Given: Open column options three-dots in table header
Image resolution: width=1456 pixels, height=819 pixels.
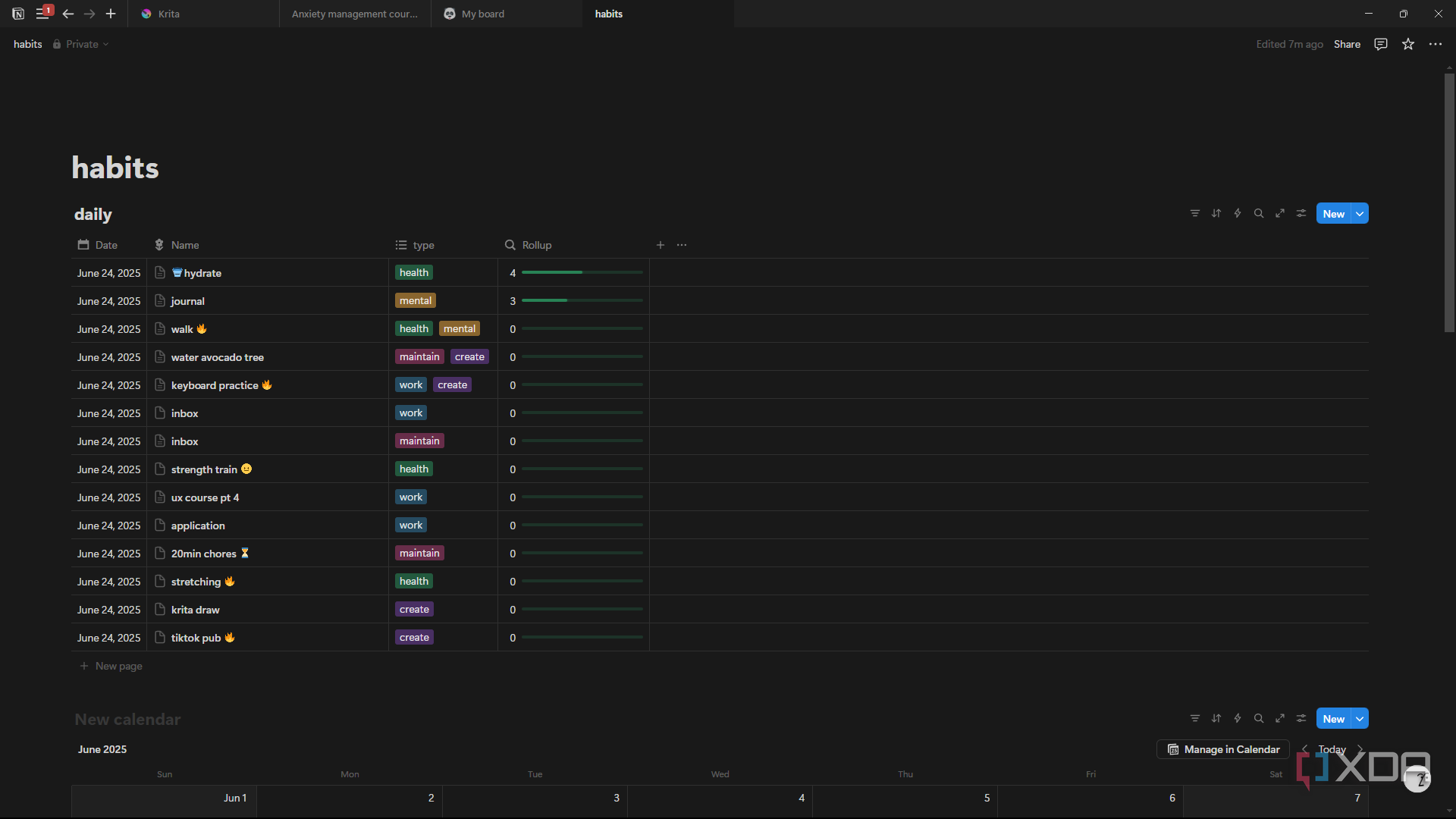Looking at the screenshot, I should pos(682,245).
